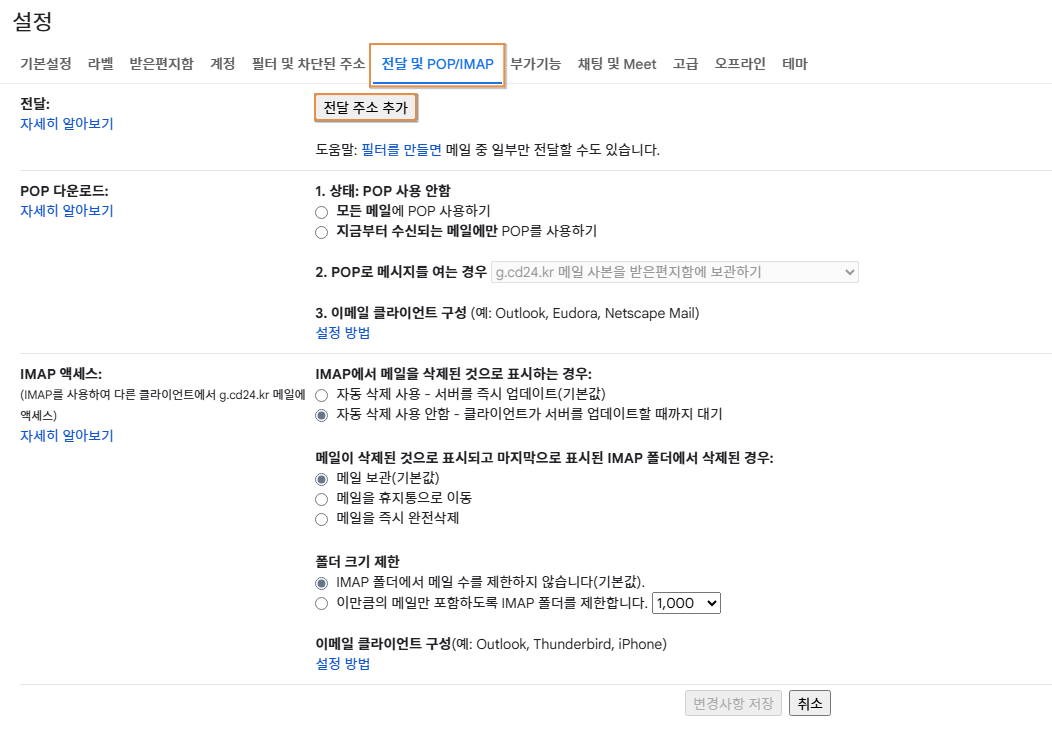Open the 1,000 folder size dropdown
Image resolution: width=1052 pixels, height=749 pixels.
pos(685,603)
